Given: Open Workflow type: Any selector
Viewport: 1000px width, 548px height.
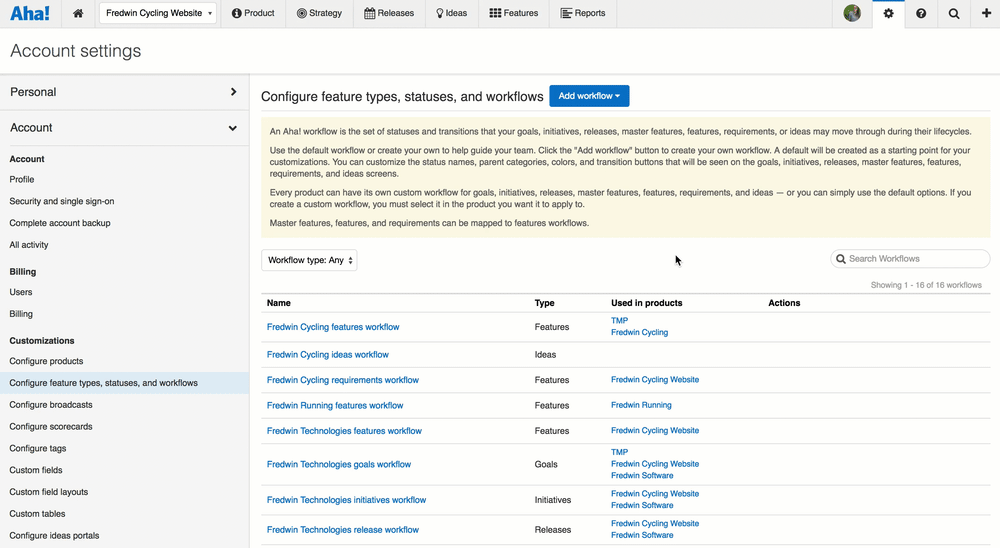Looking at the screenshot, I should pyautogui.click(x=309, y=260).
